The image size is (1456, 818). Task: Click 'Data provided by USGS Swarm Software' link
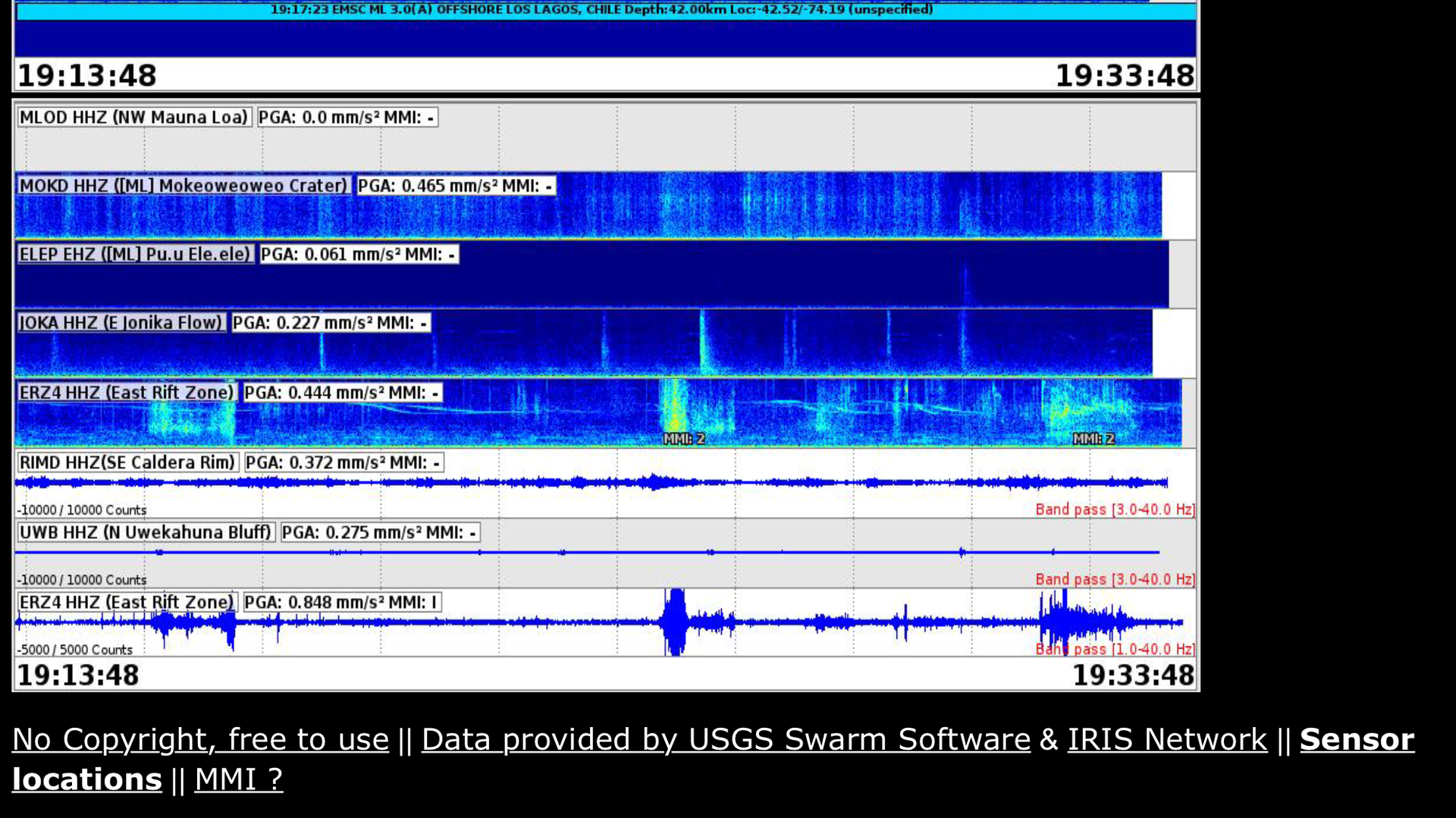click(725, 739)
